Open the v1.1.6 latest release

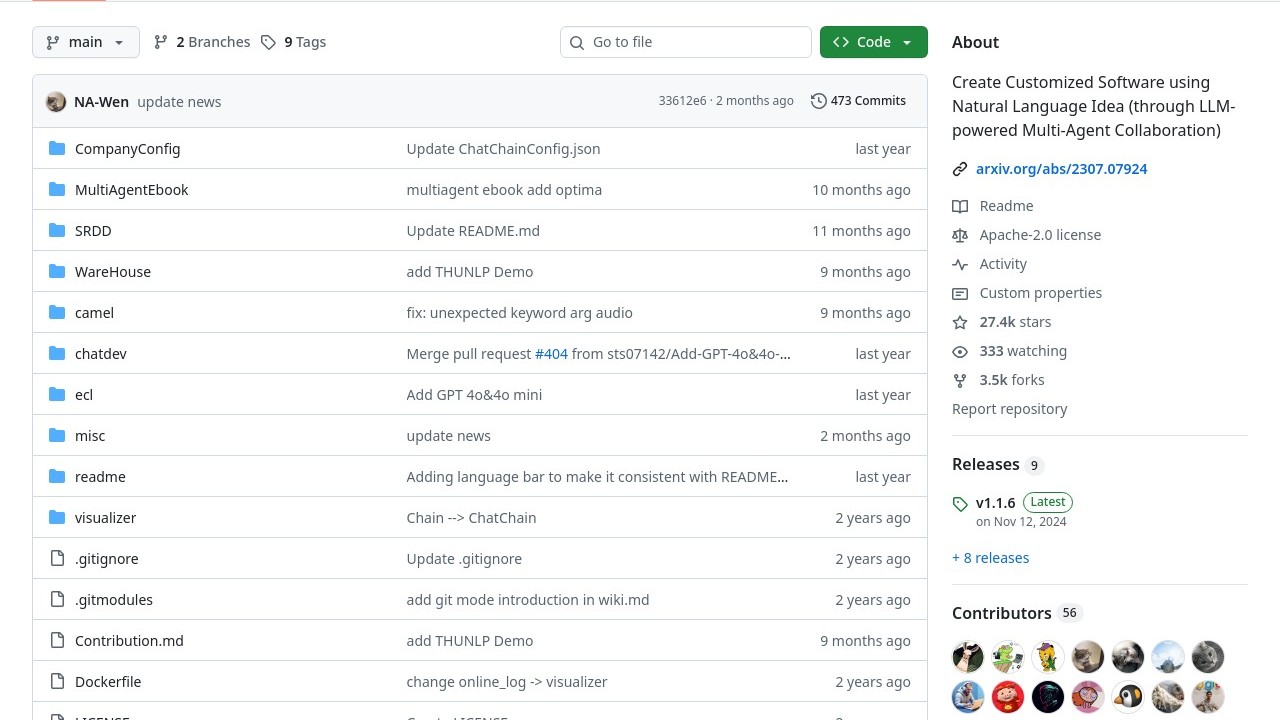[x=995, y=503]
